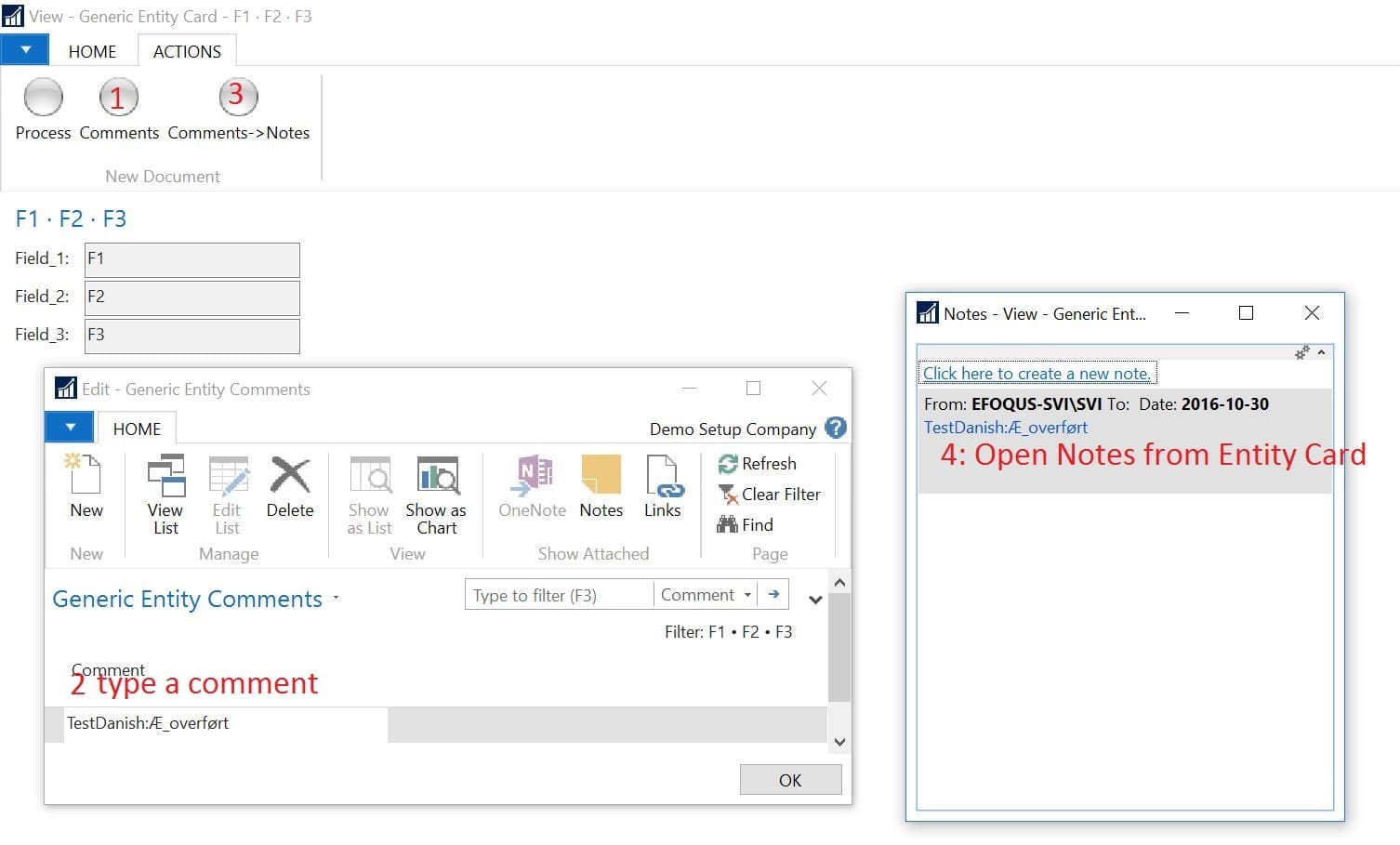Image resolution: width=1400 pixels, height=845 pixels.
Task: Open OneNote from Show Attached group
Action: pyautogui.click(x=533, y=486)
